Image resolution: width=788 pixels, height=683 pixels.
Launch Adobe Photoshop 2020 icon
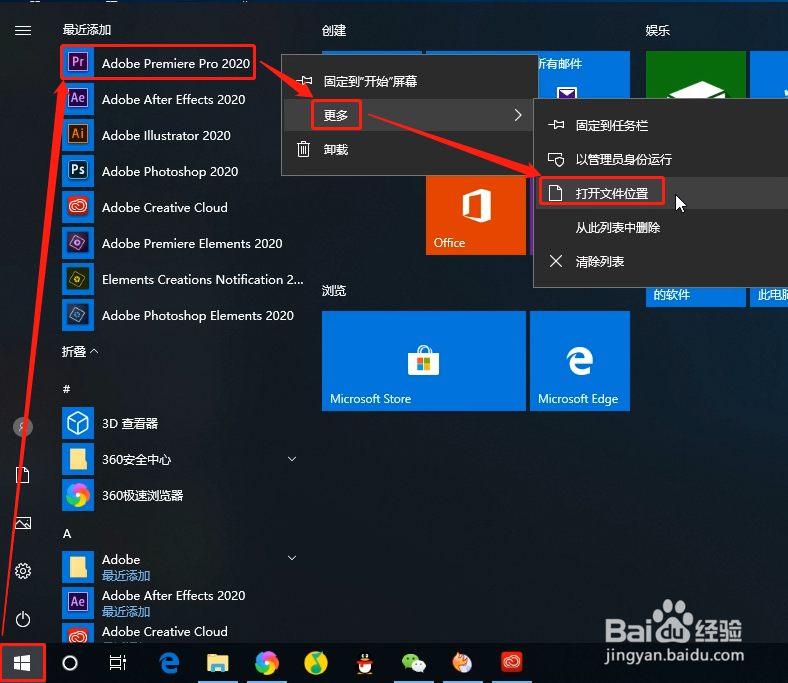78,171
